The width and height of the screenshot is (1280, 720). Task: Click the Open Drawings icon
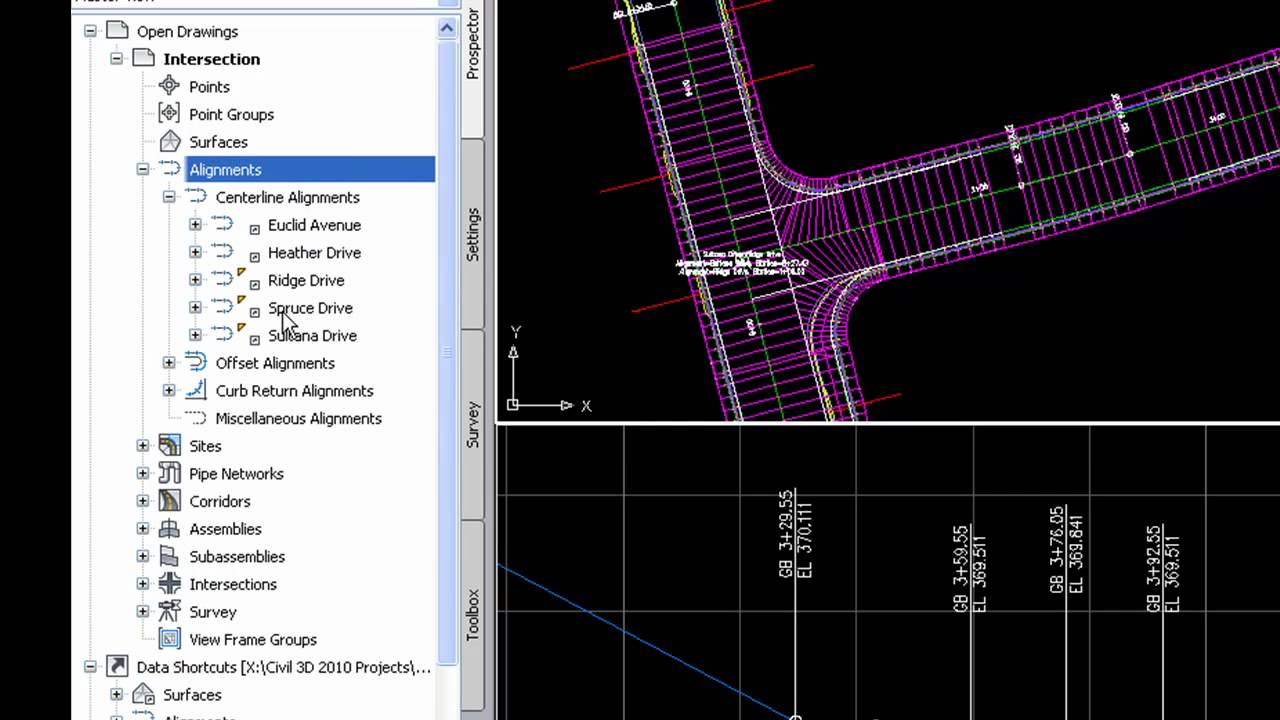pyautogui.click(x=117, y=31)
